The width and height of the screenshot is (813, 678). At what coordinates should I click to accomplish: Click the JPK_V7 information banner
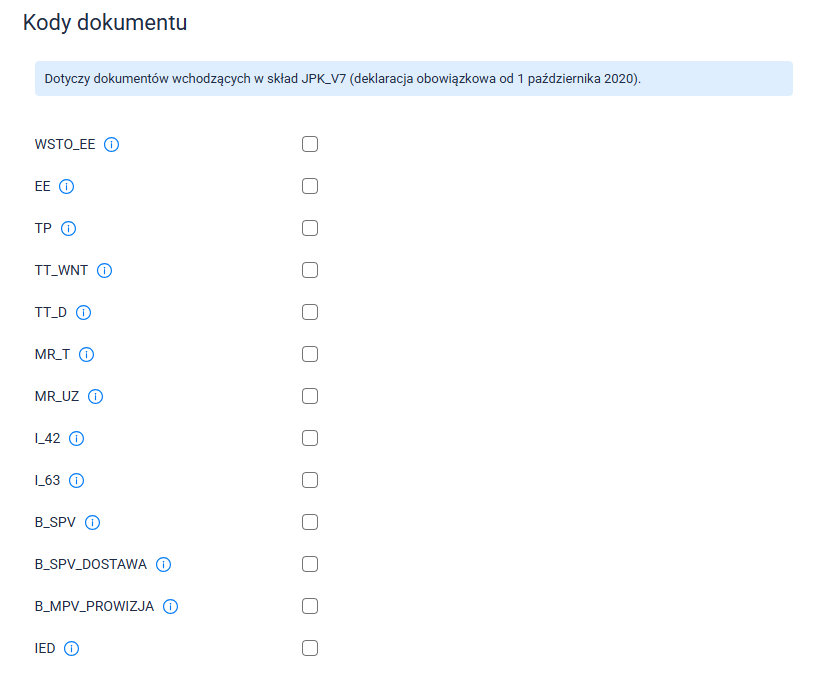tap(413, 78)
